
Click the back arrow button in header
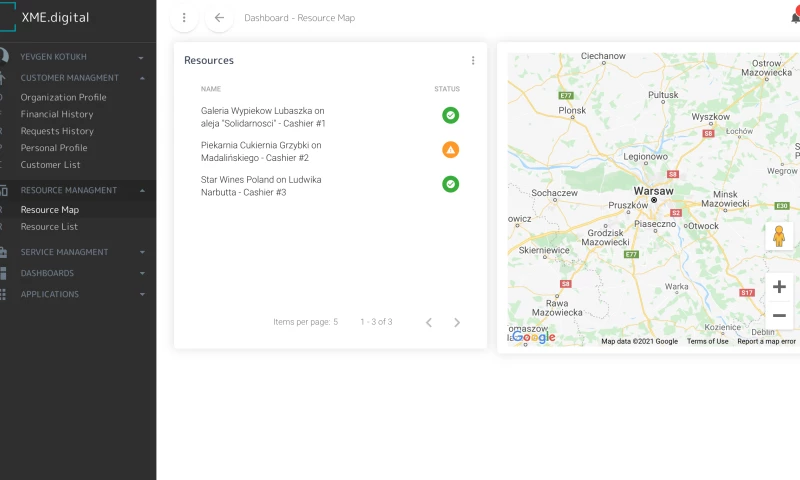[219, 18]
